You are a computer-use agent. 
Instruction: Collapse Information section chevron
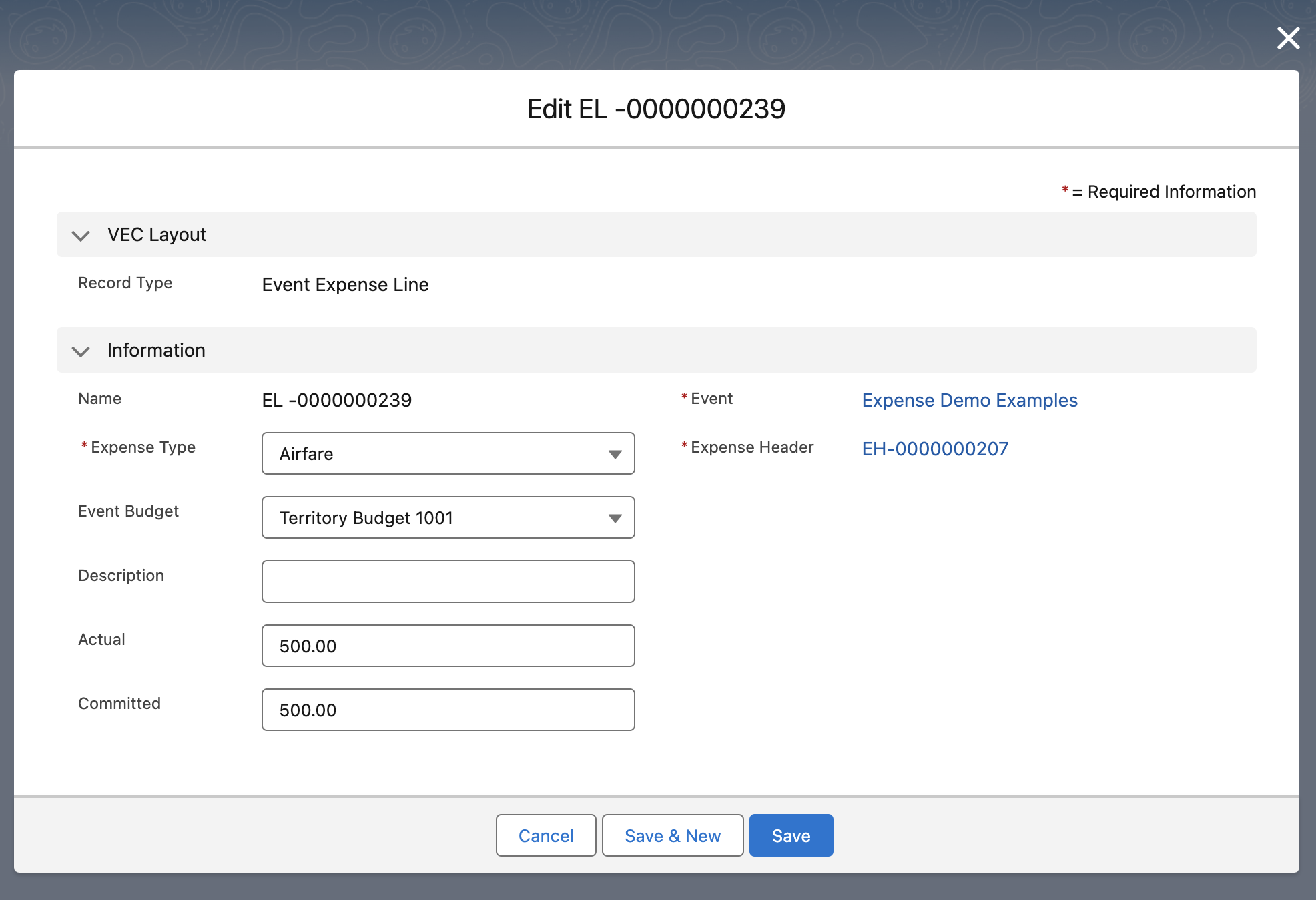(x=81, y=351)
